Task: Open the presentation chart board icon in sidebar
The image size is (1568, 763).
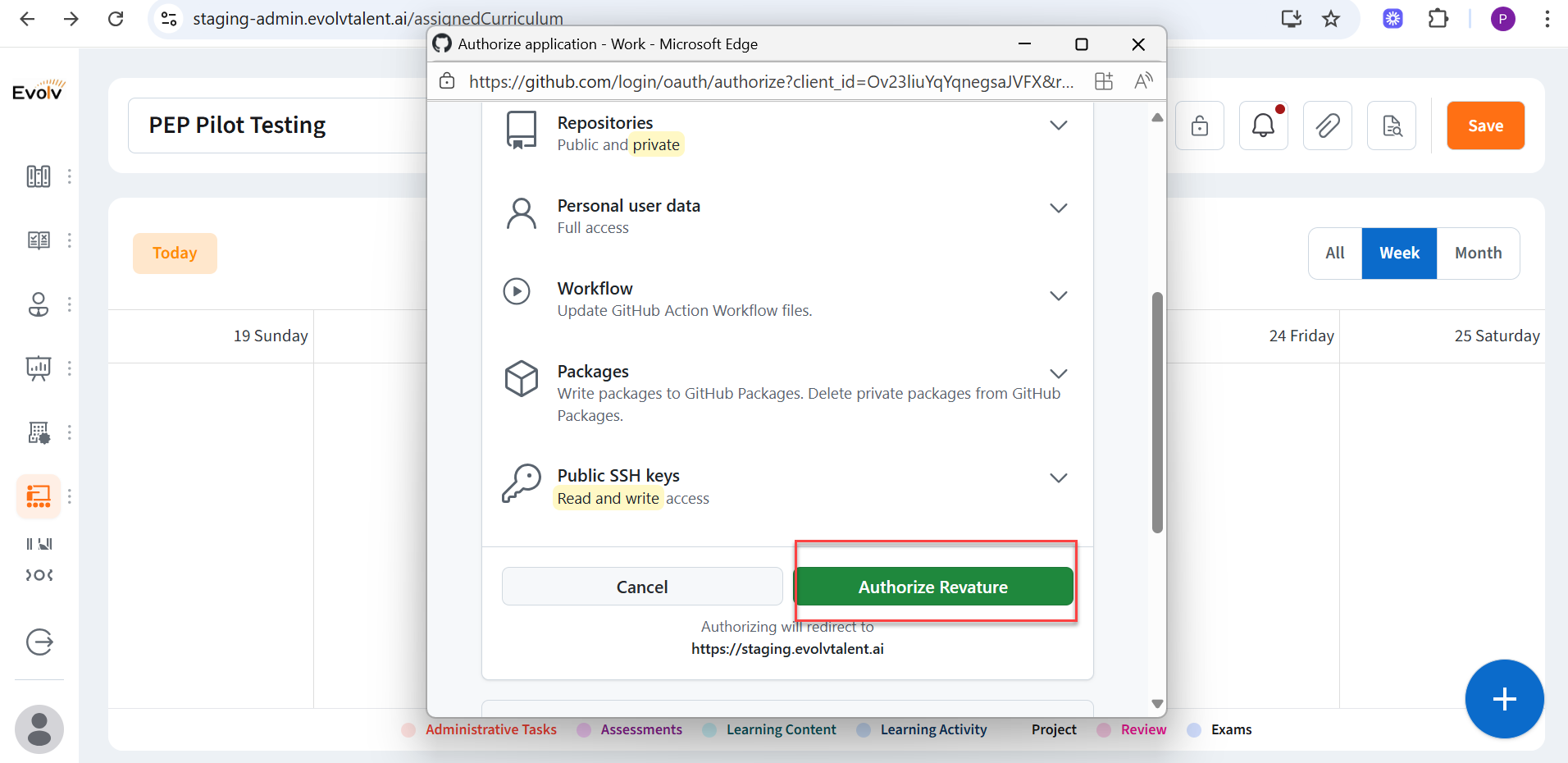Action: click(39, 368)
